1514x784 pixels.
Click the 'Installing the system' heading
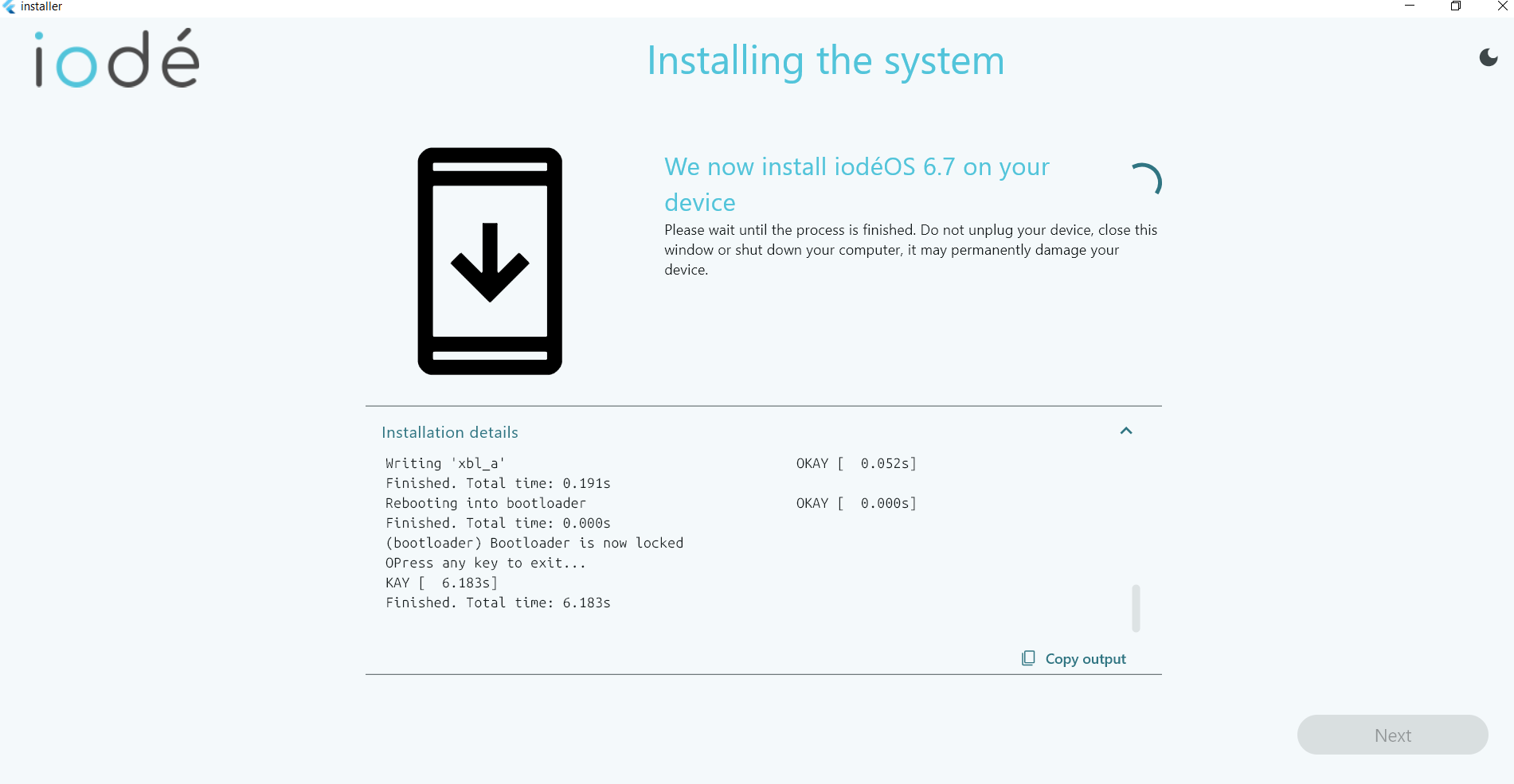click(825, 61)
